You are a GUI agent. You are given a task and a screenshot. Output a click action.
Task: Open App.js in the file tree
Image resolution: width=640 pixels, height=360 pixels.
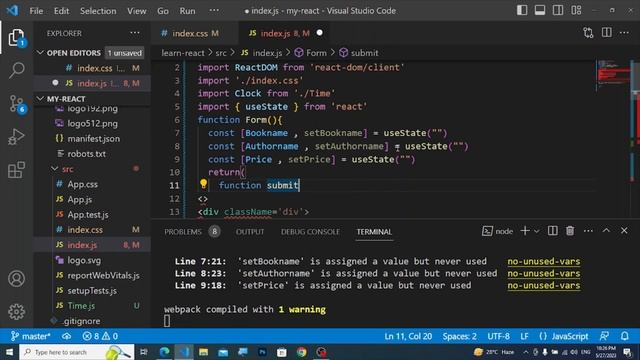80,199
